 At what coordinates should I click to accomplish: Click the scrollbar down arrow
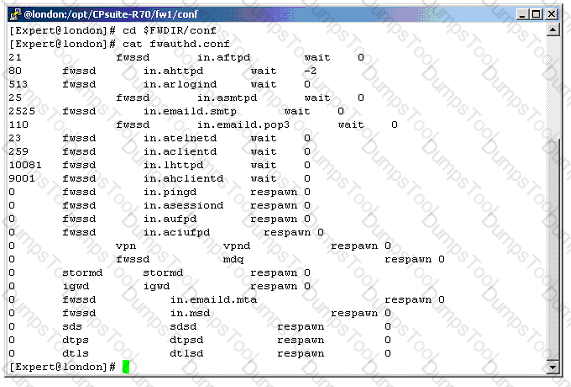click(553, 366)
